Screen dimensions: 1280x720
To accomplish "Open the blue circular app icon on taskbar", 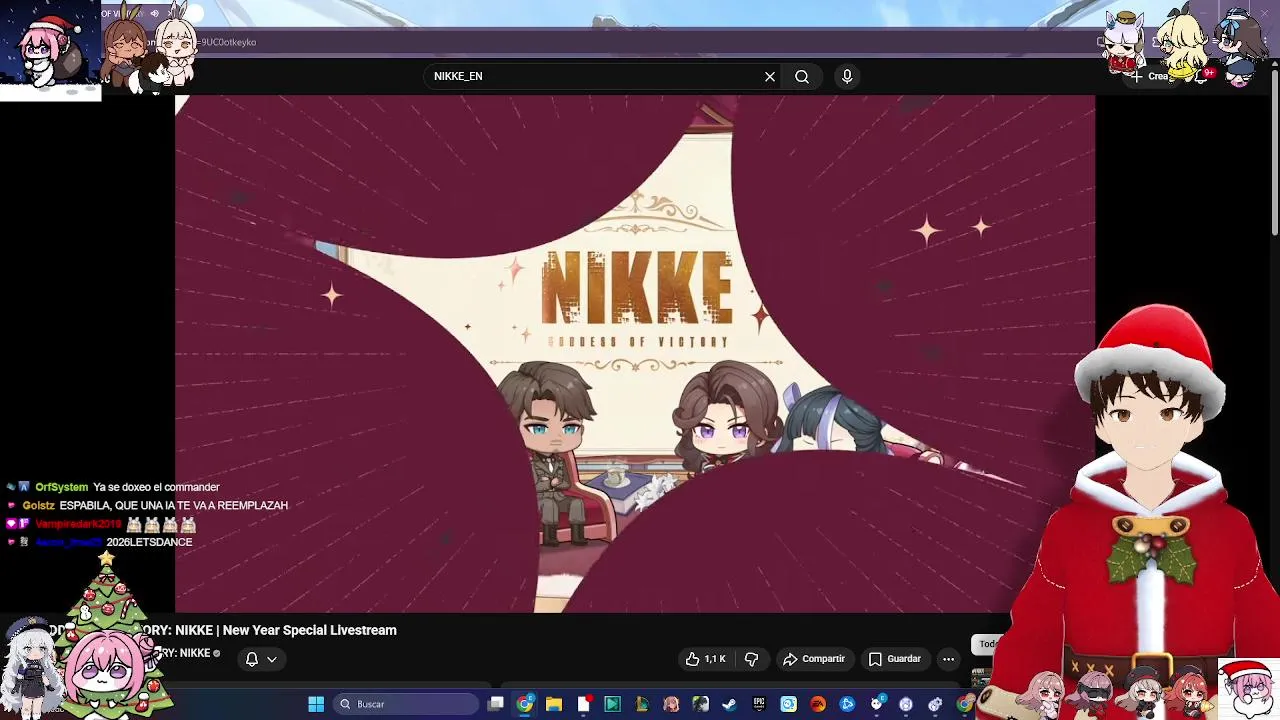I will coord(847,704).
